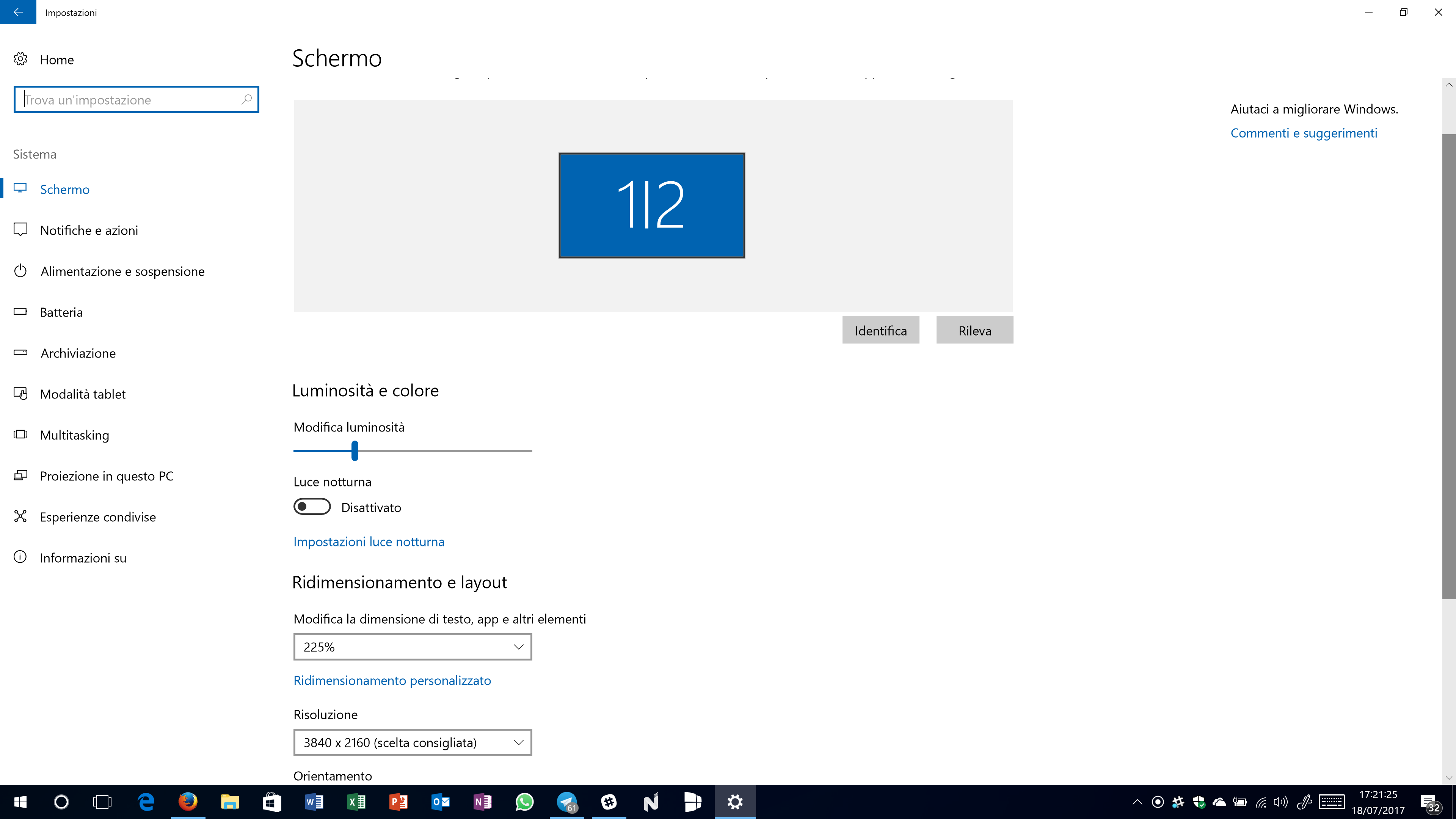Click the Rileva button
1456x819 pixels.
(x=974, y=330)
